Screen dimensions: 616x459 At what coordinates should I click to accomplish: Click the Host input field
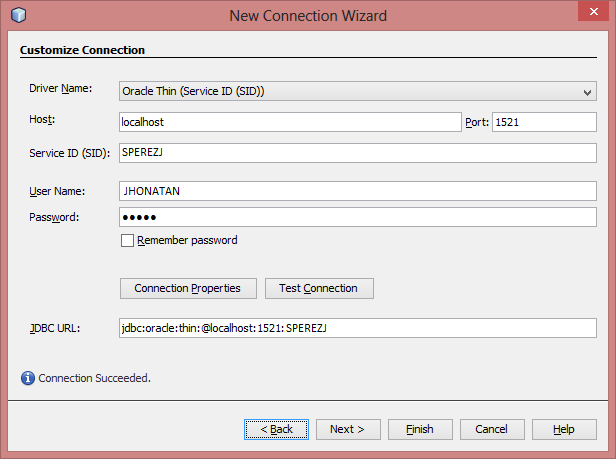[x=290, y=122]
